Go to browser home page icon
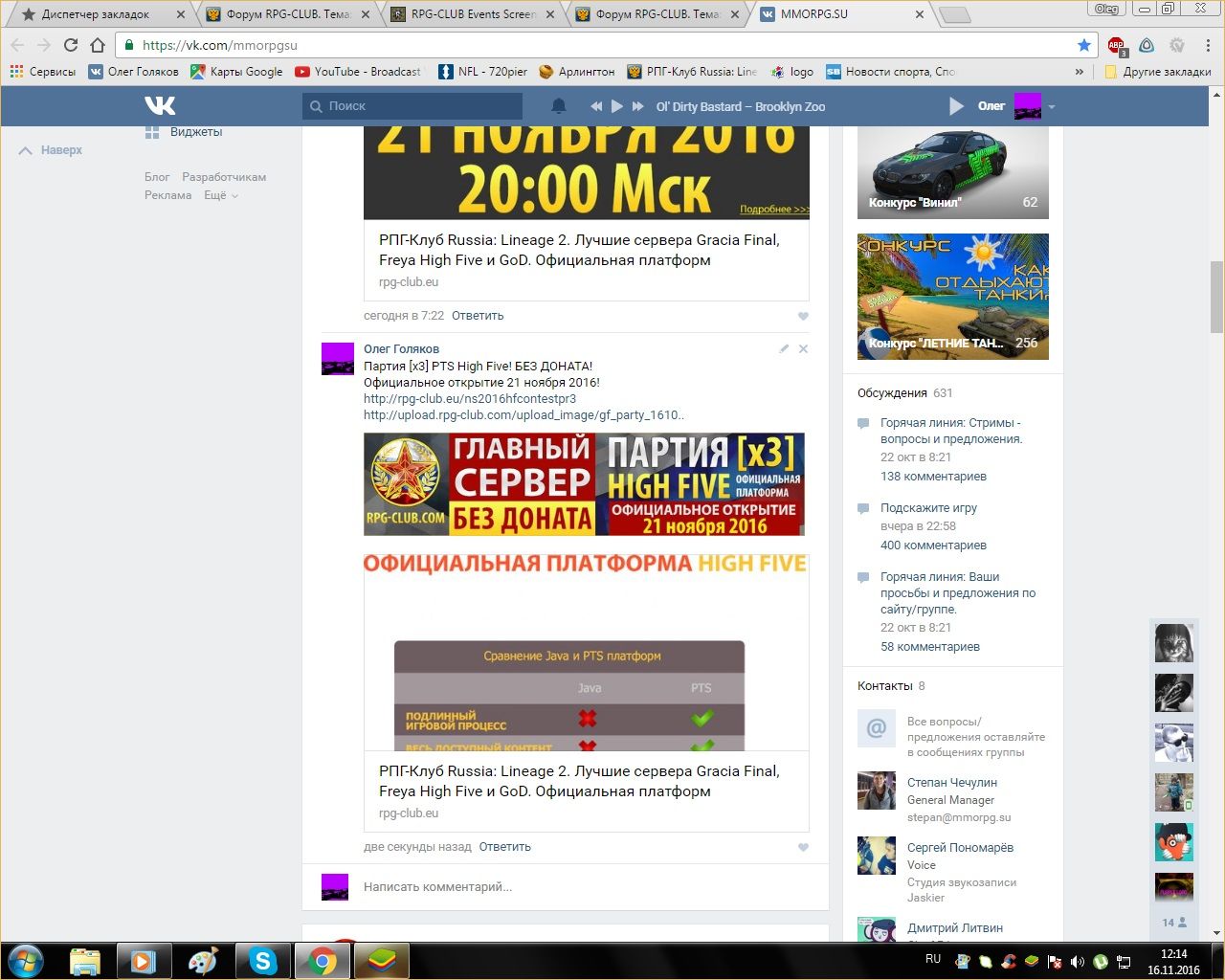Screen dimensions: 1225x980 (97, 45)
